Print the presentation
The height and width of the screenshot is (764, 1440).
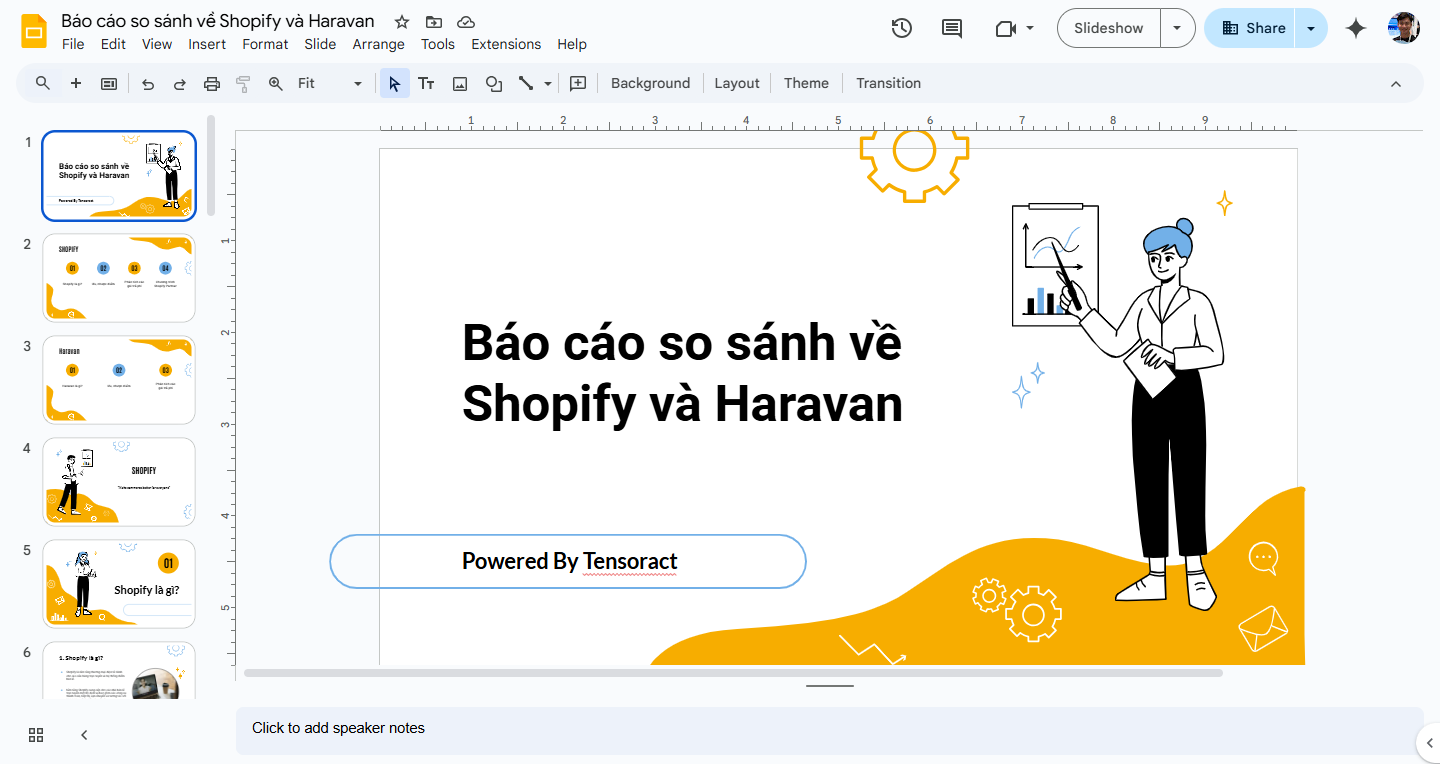pos(212,84)
